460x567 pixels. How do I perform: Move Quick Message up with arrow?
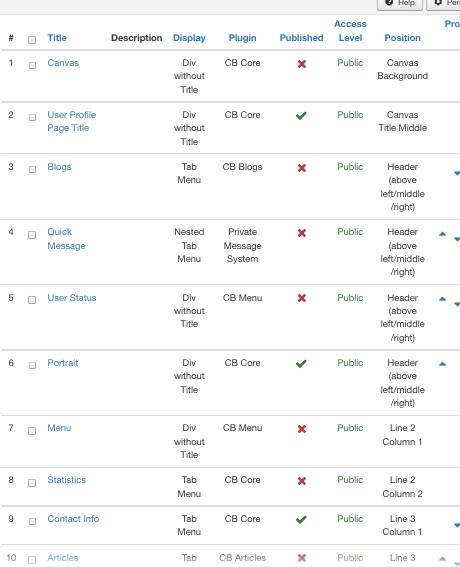coord(442,234)
